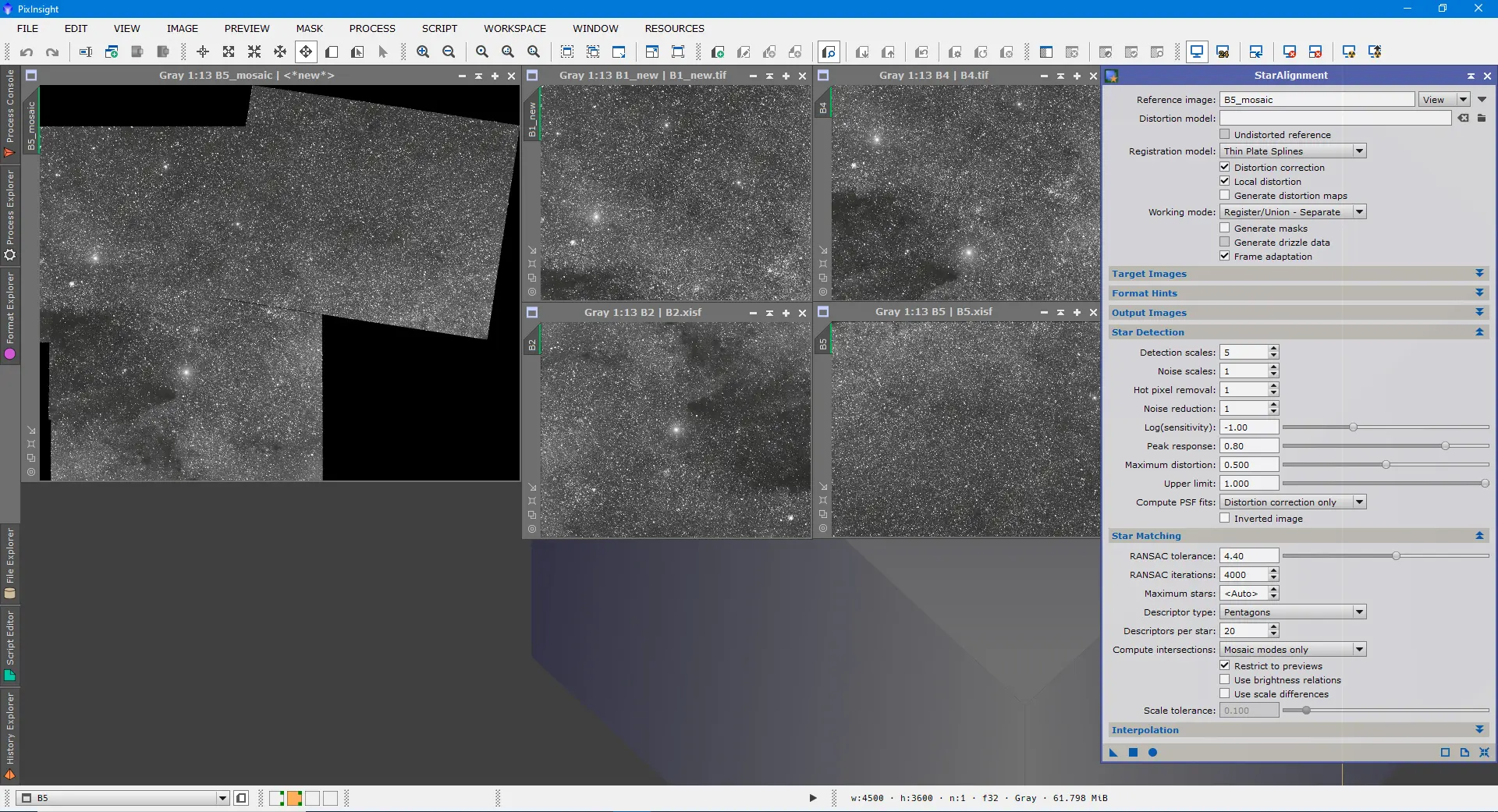The height and width of the screenshot is (812, 1498).
Task: Click the StarAlignment process icon in title bar
Action: point(1112,76)
